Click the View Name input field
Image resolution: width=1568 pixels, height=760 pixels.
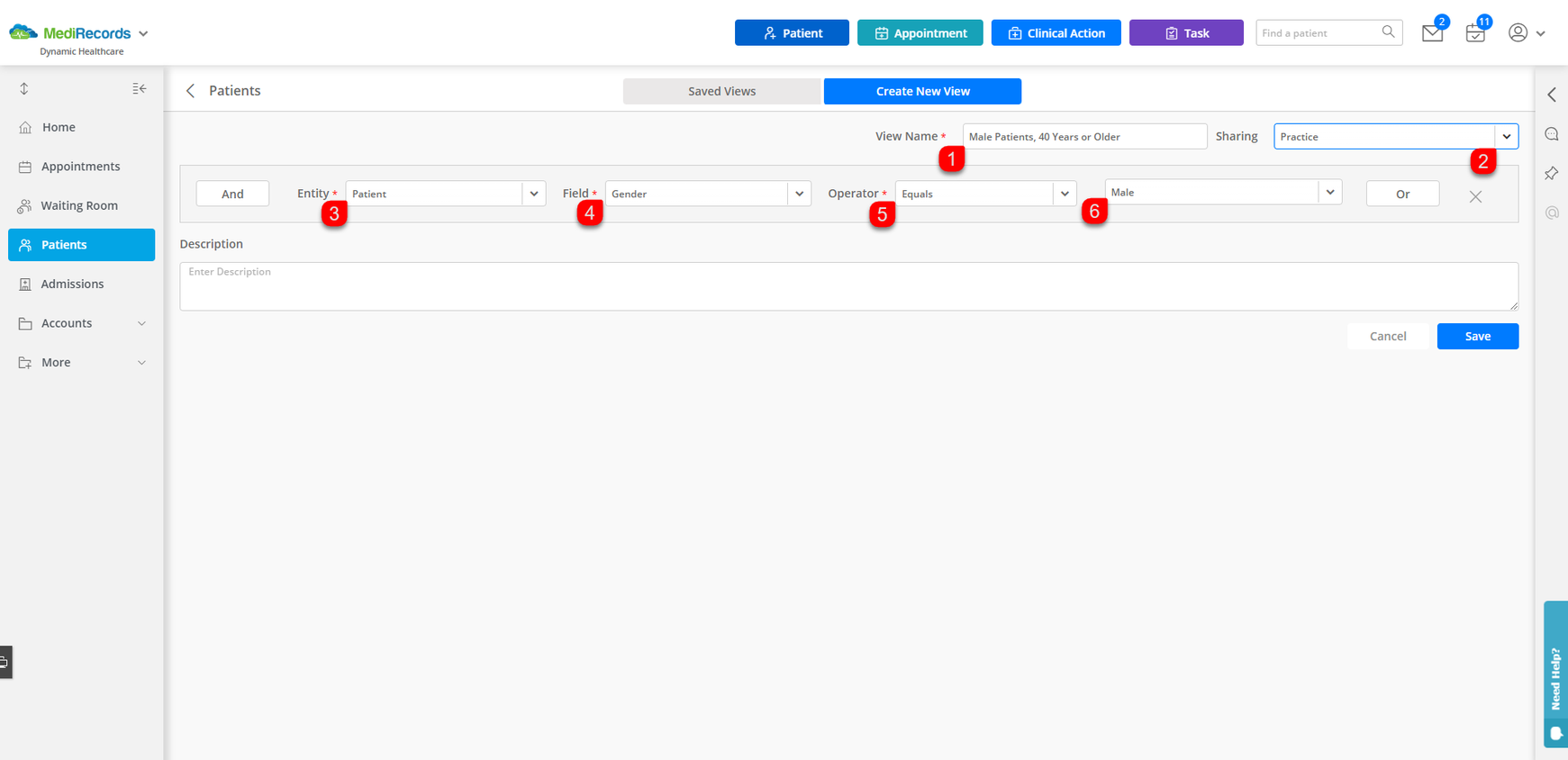[1084, 136]
